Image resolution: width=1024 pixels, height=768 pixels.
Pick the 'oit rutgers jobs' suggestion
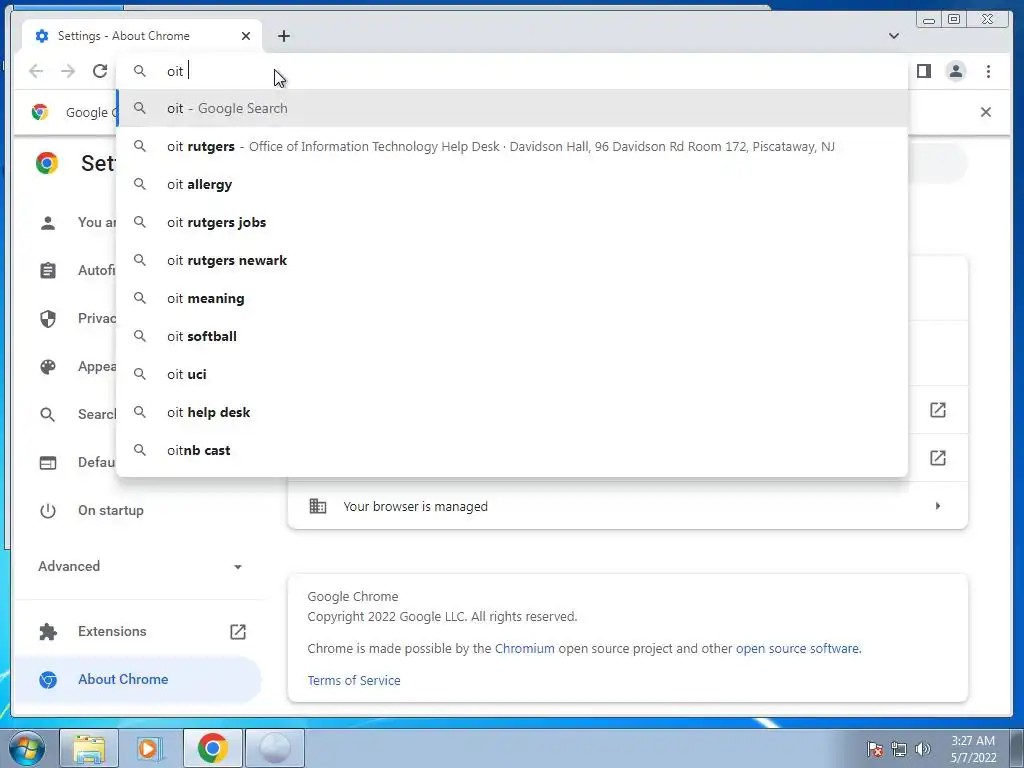[512, 222]
